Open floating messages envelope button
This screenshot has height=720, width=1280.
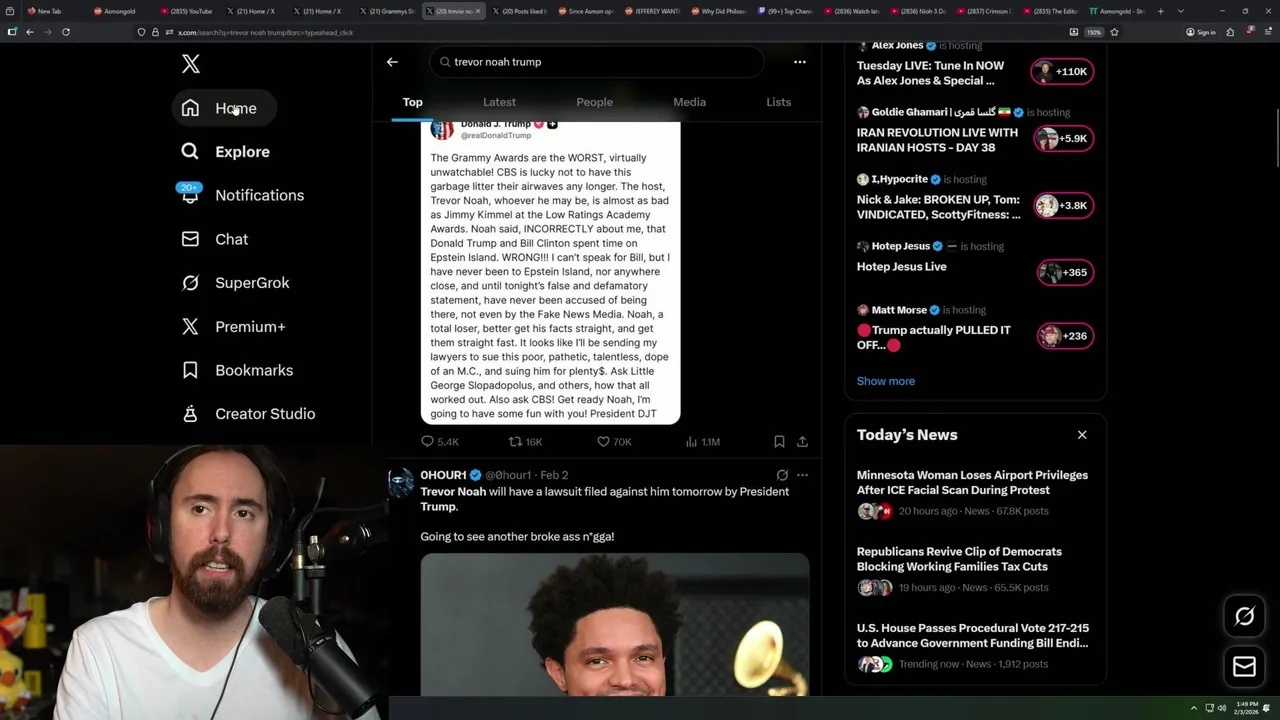click(x=1244, y=667)
